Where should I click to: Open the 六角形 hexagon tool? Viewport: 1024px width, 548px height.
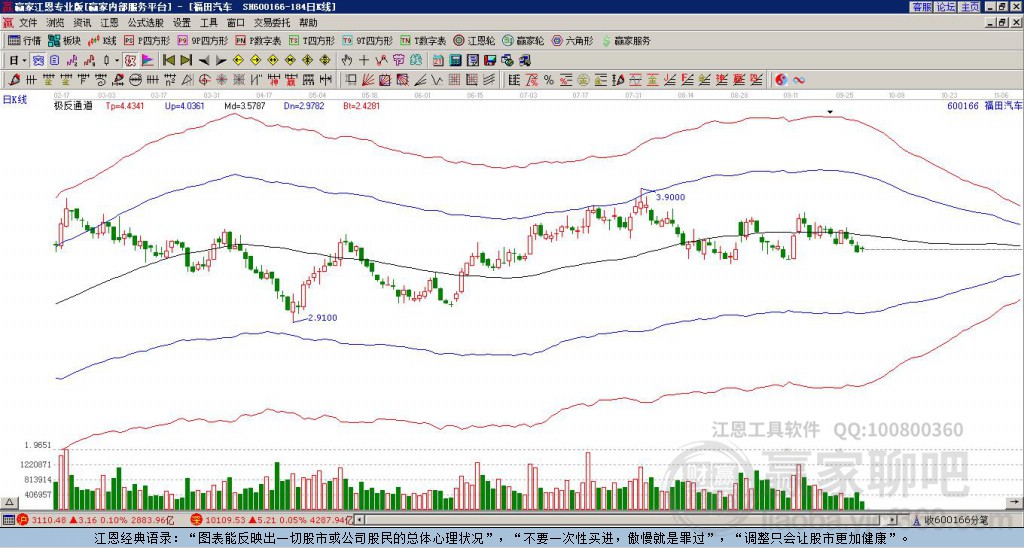[x=573, y=40]
